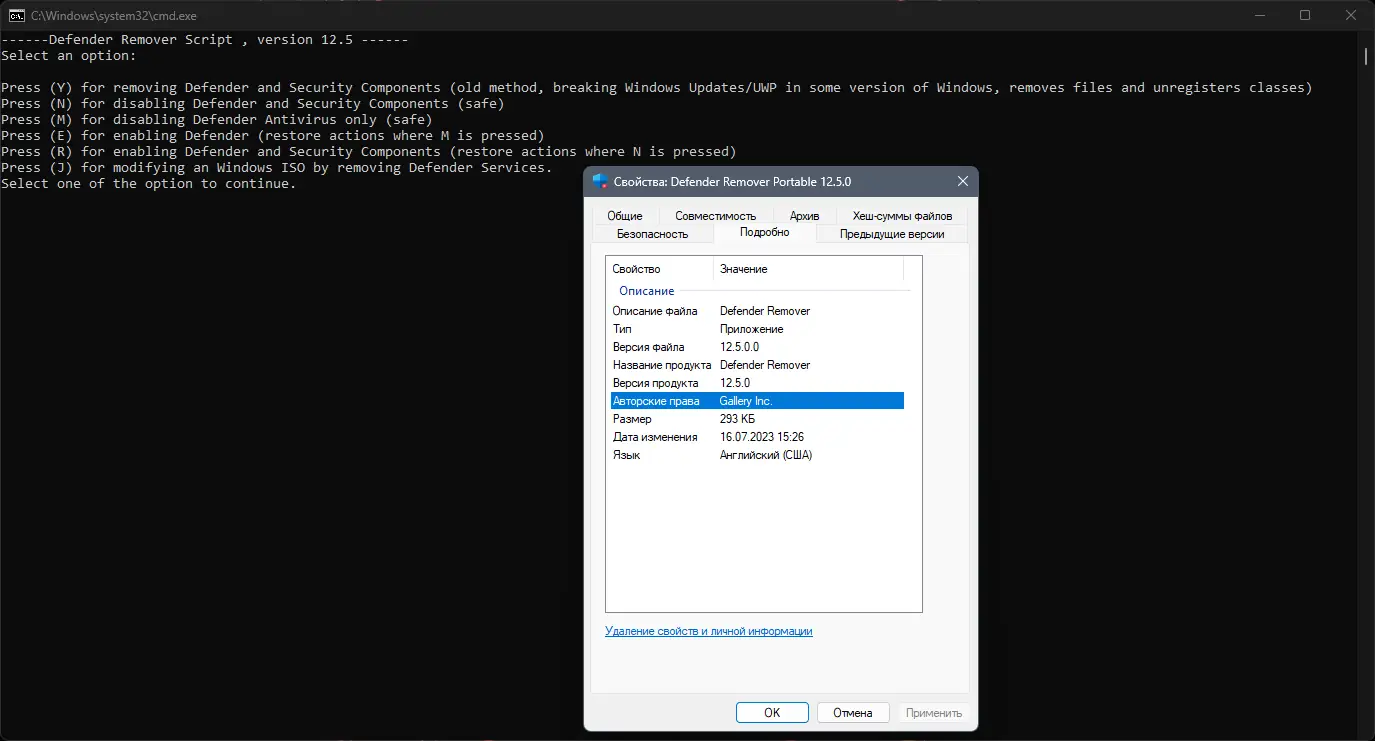Click the Свойство column header
1375x741 pixels.
click(660, 269)
